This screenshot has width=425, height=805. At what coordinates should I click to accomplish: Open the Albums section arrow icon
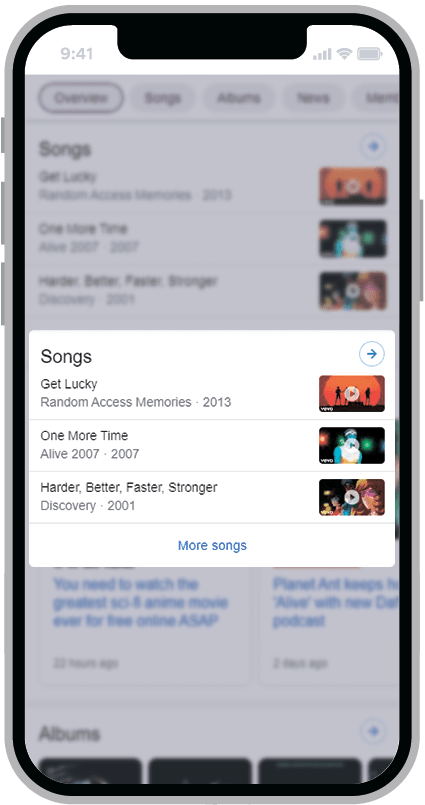[x=373, y=731]
